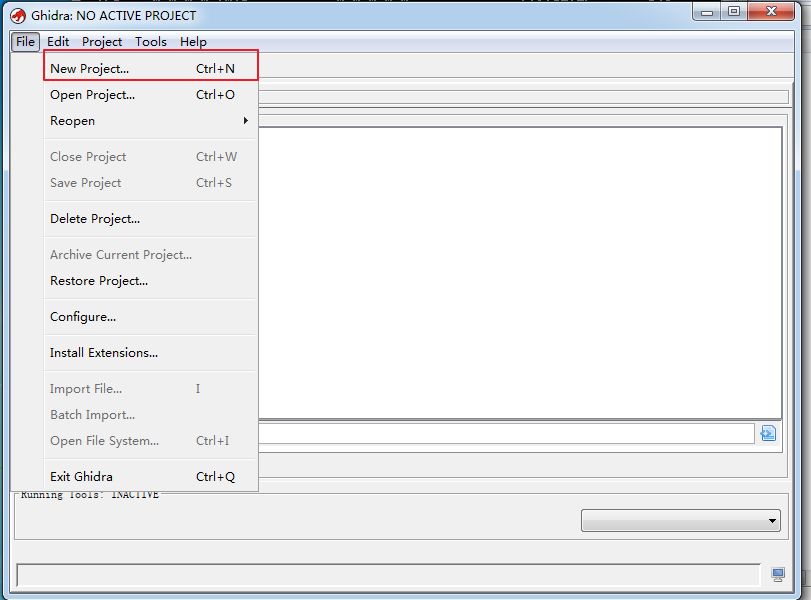The height and width of the screenshot is (600, 811).
Task: Open the workspace dropdown in Running Tools panel
Action: click(681, 520)
